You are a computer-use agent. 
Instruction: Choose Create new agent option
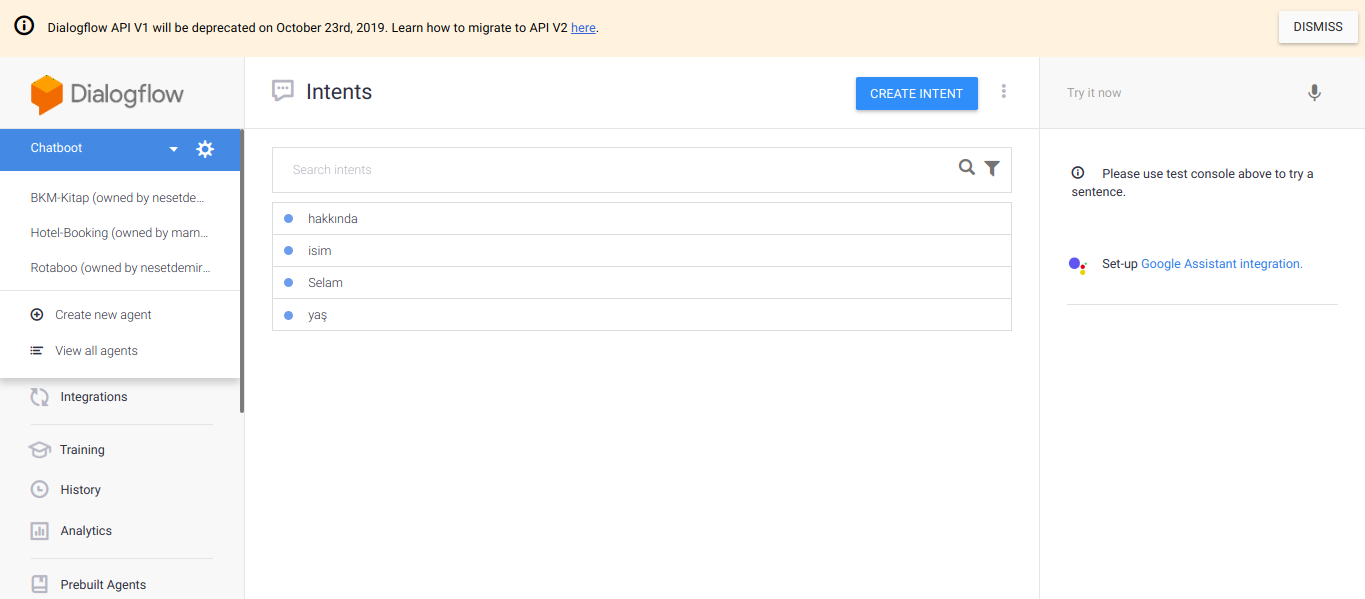tap(103, 315)
